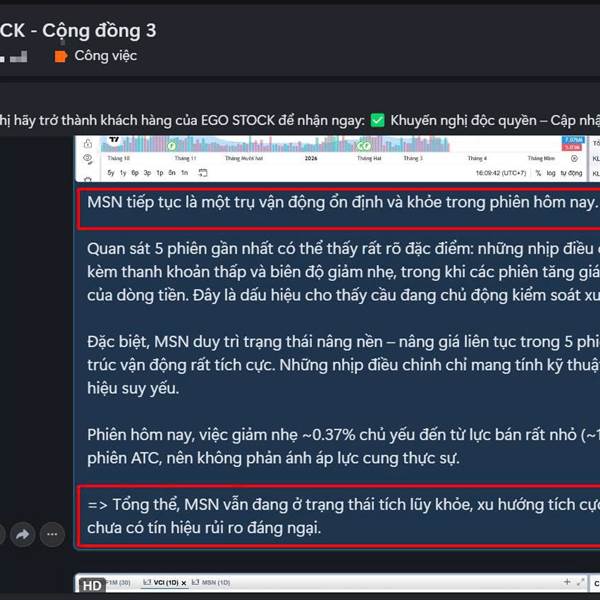
Task: Open the three-dots more options menu
Action: pos(52,534)
